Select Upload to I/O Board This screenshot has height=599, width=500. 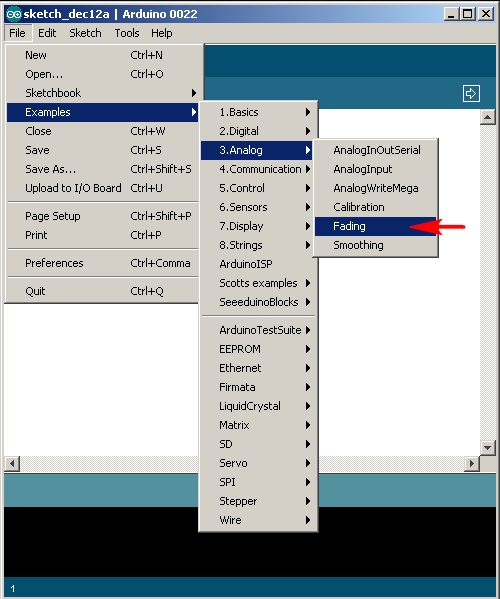[102, 188]
